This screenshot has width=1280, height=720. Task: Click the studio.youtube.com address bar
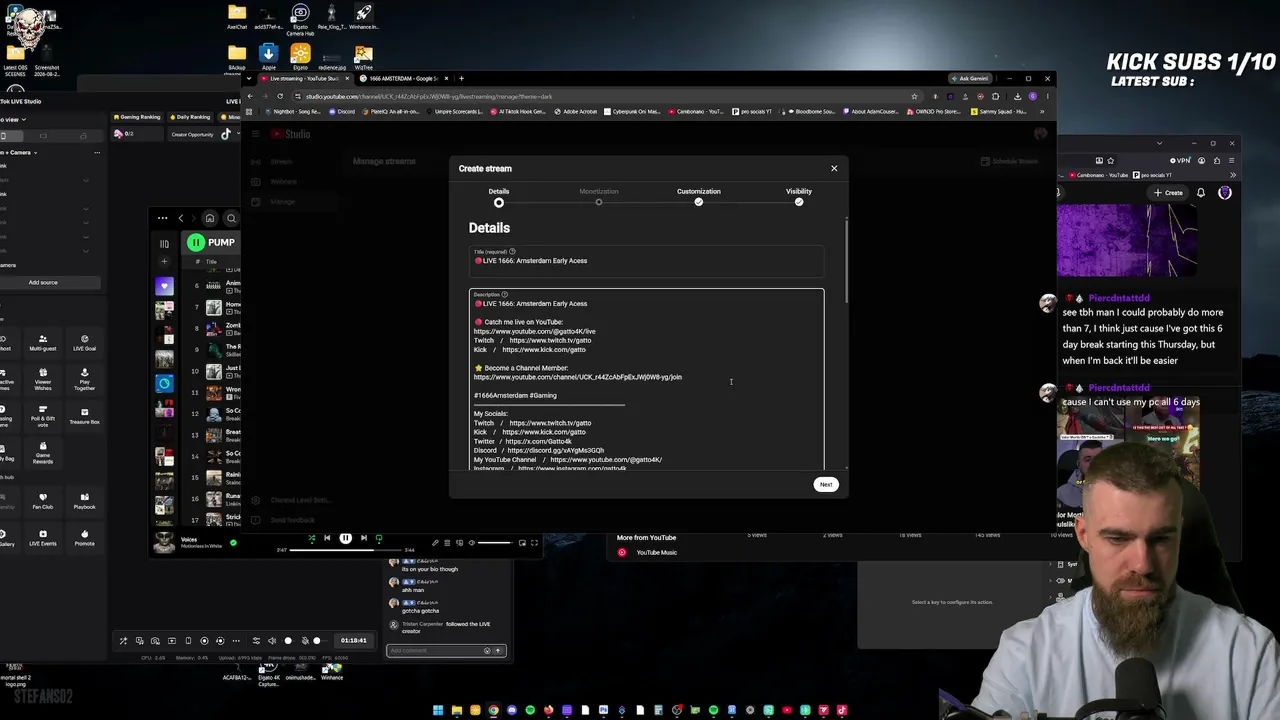coord(600,96)
